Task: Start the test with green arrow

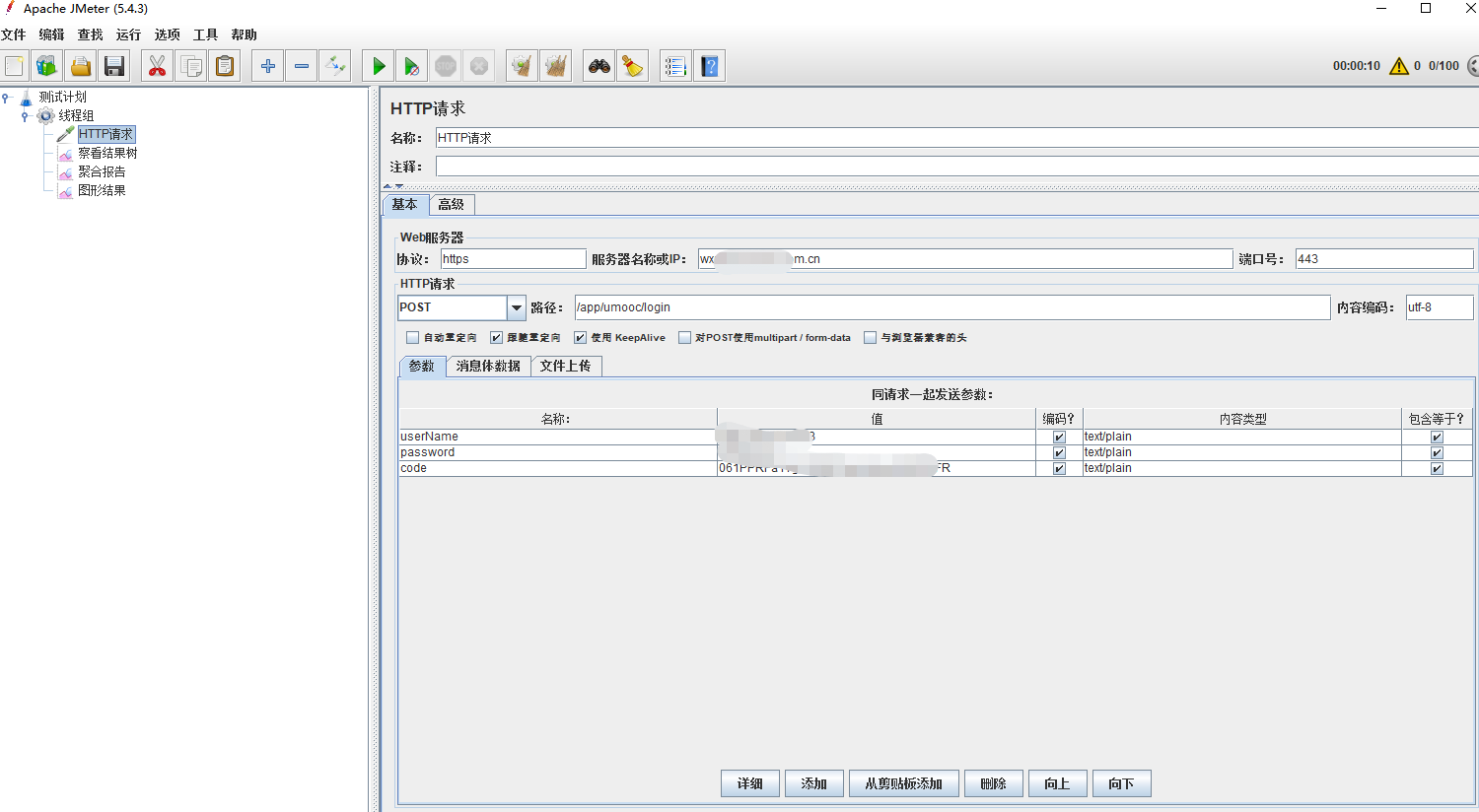Action: (x=379, y=66)
